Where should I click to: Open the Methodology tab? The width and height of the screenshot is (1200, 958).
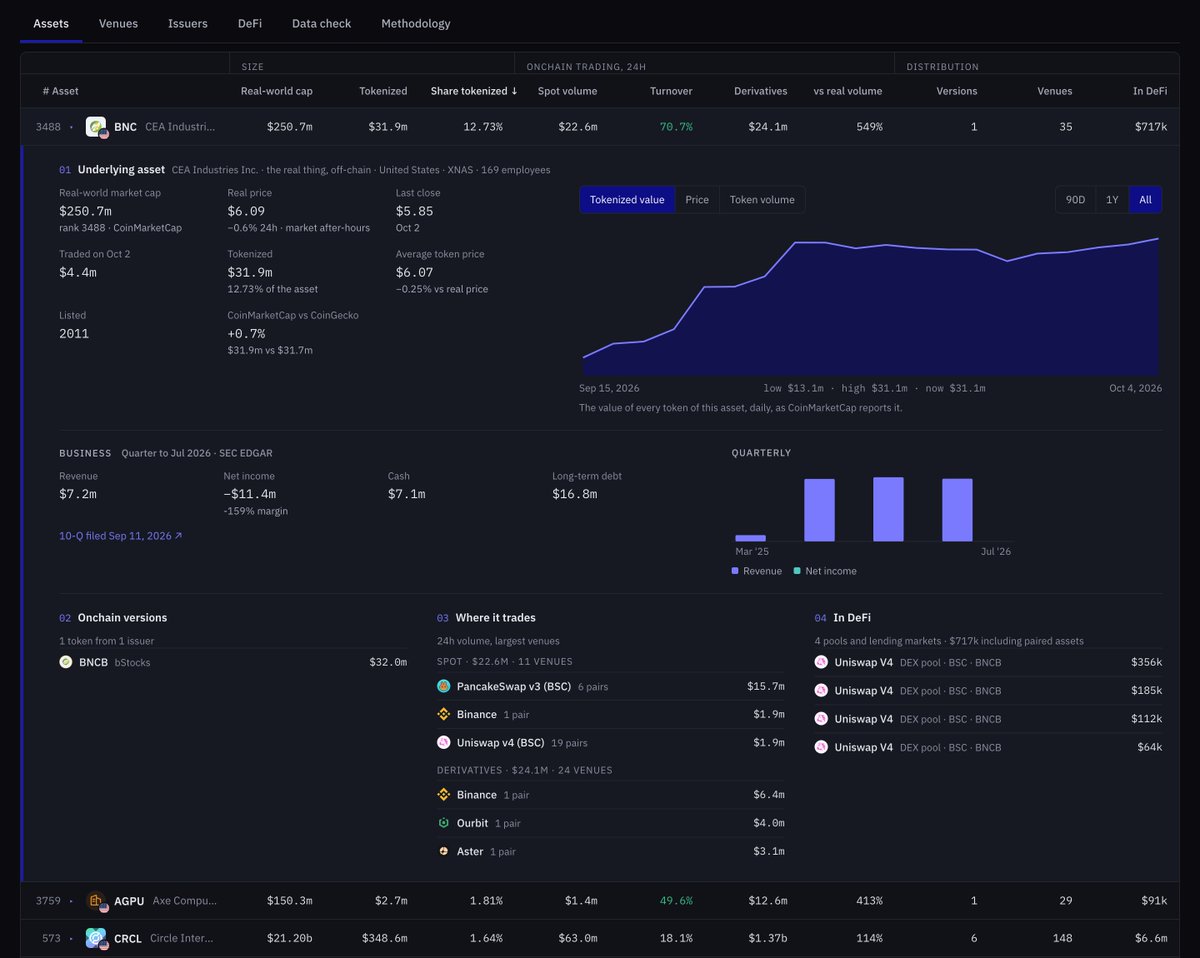[x=416, y=23]
